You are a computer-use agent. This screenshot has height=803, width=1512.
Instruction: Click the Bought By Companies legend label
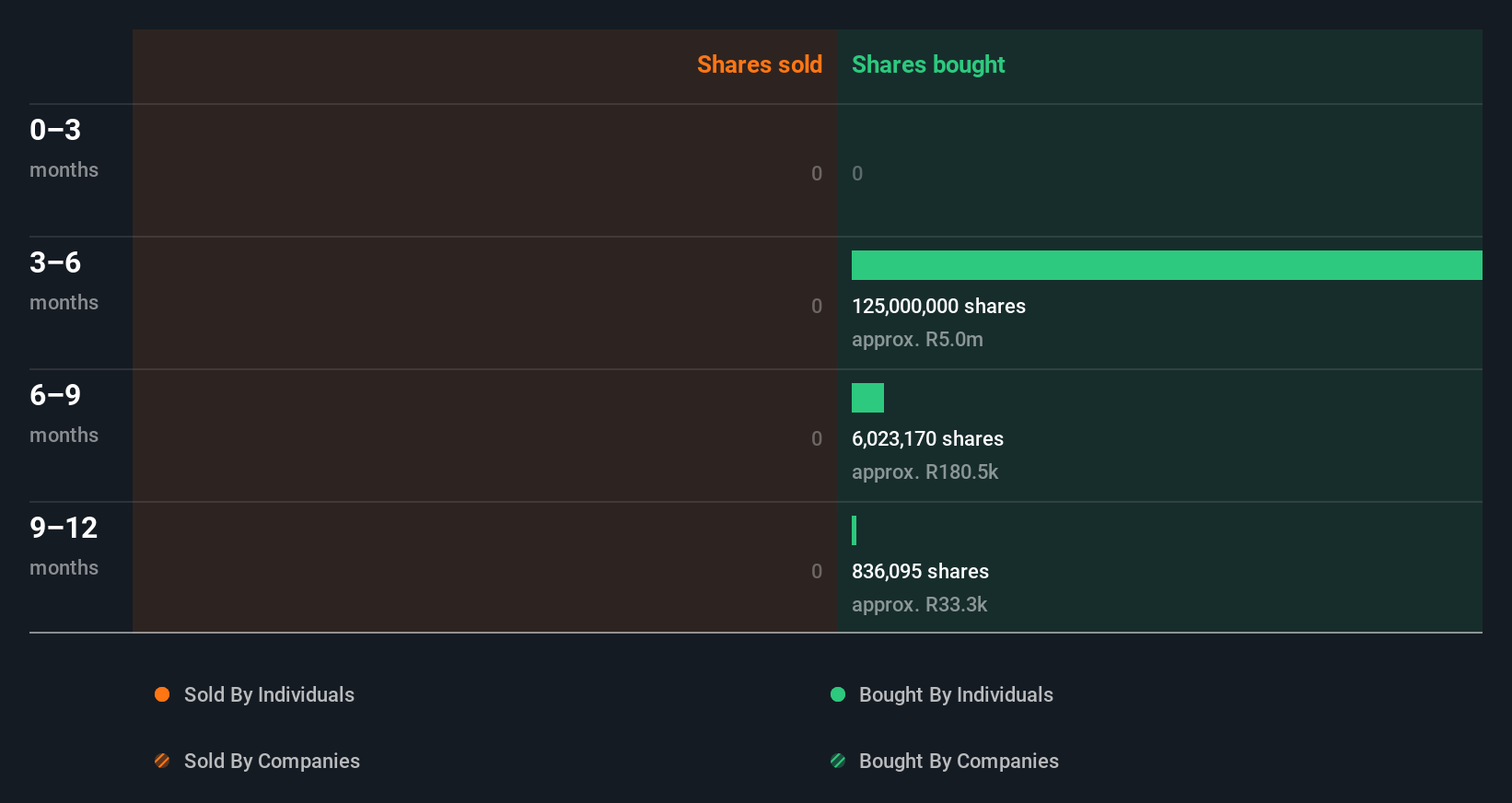(959, 762)
